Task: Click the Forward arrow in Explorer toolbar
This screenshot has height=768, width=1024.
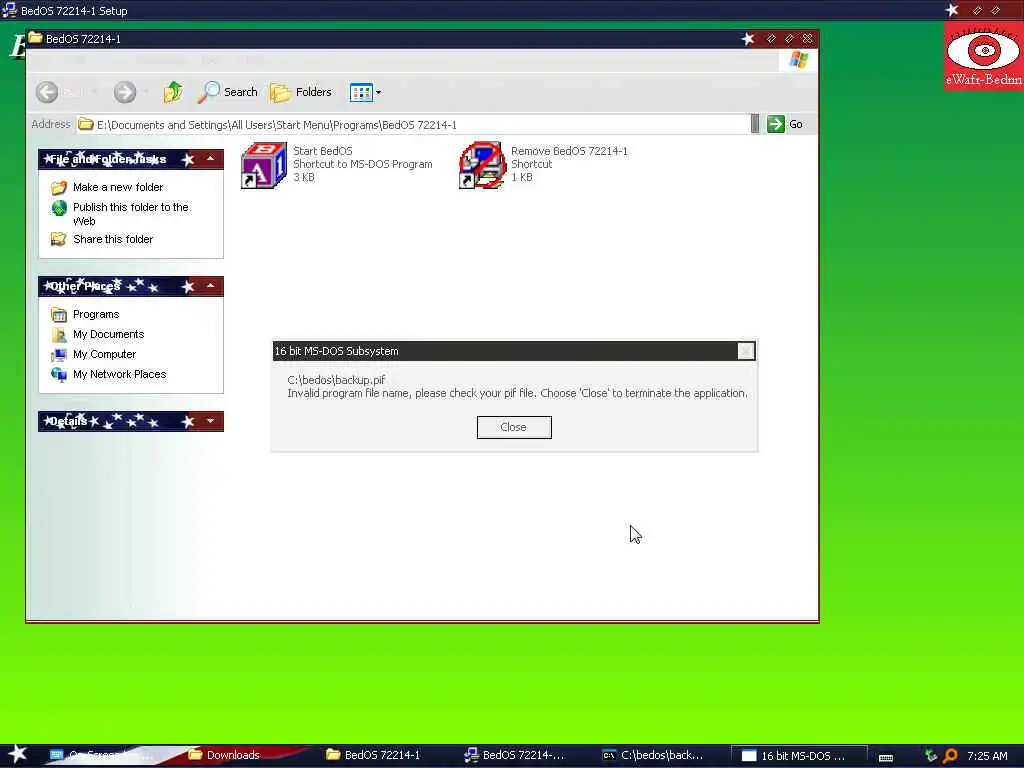Action: [125, 92]
